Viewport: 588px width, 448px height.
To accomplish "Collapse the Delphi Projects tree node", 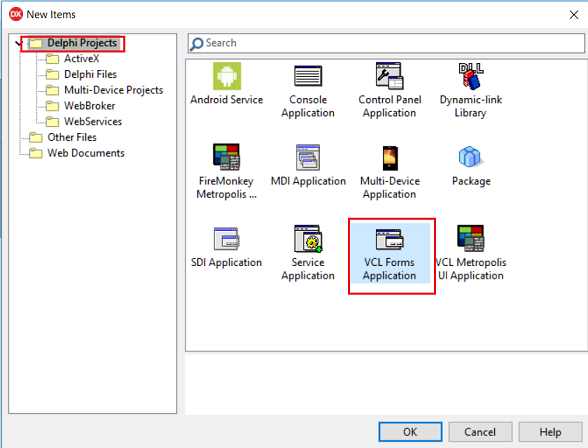I will click(x=18, y=43).
